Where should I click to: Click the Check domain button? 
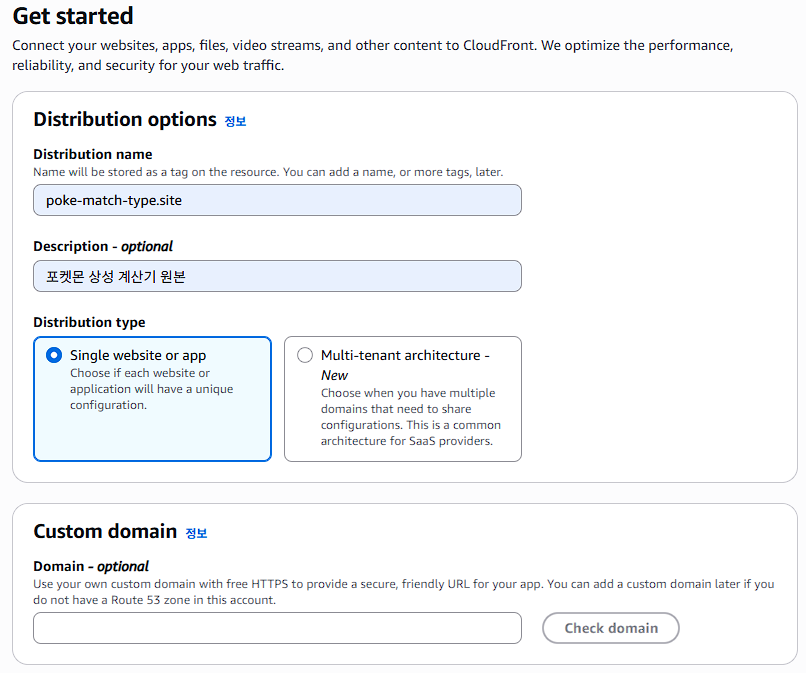coord(611,628)
